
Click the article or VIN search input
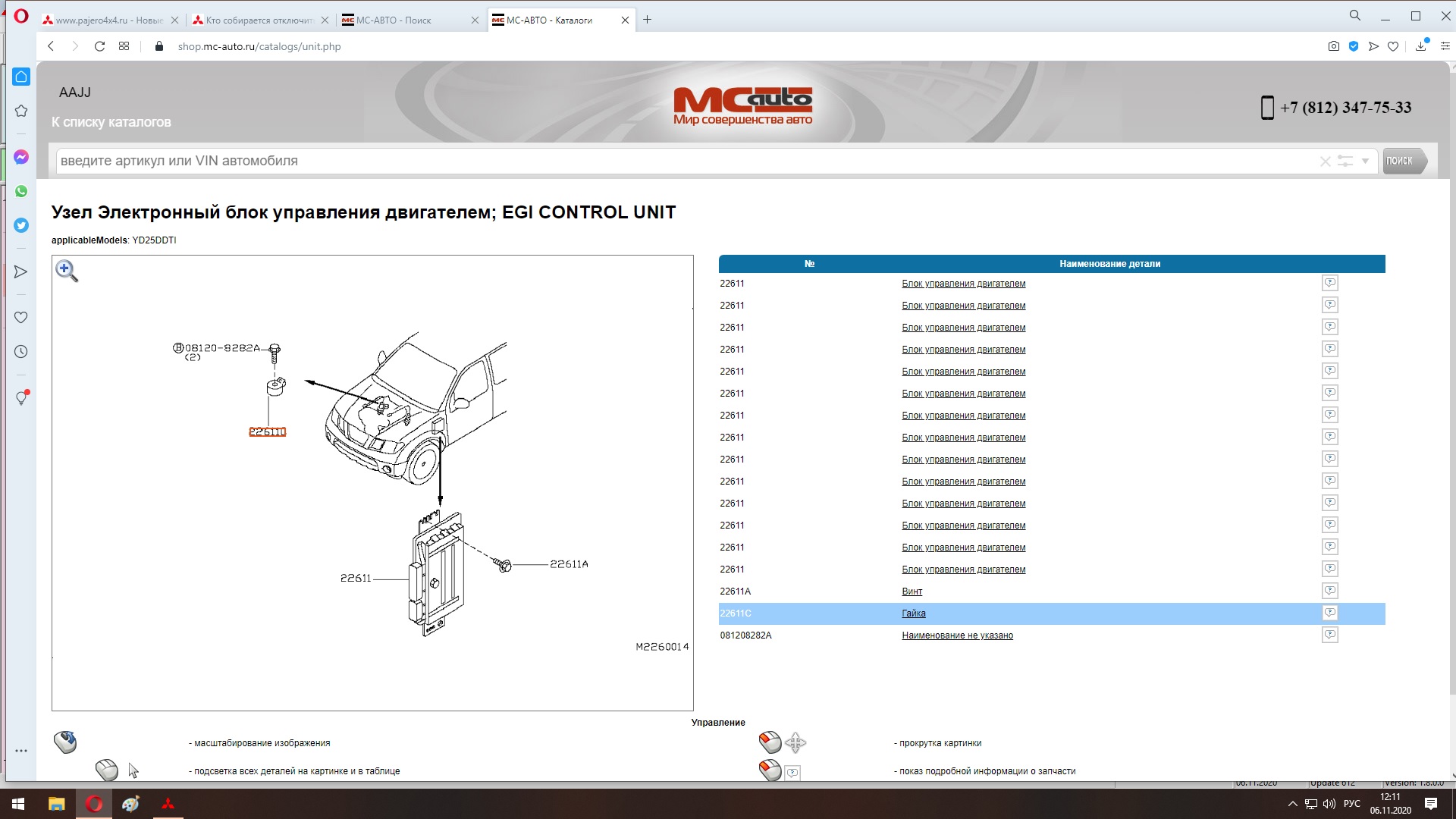click(682, 161)
